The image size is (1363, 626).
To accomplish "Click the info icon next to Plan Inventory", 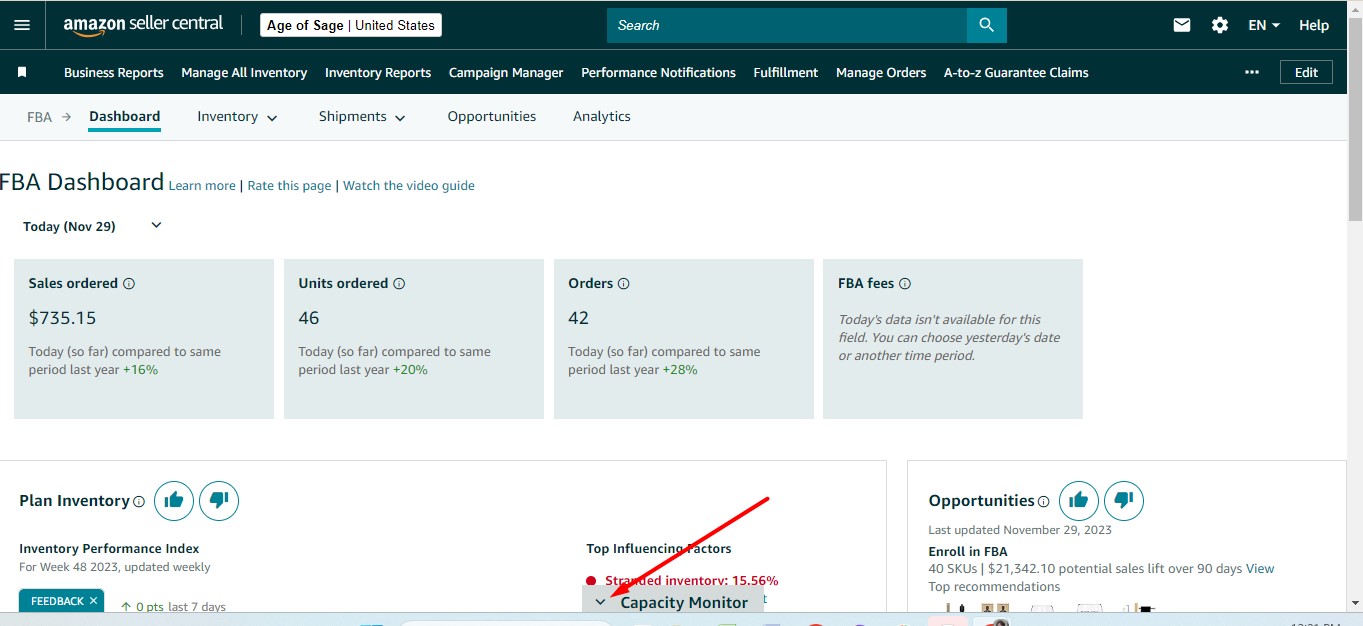I will [x=139, y=501].
